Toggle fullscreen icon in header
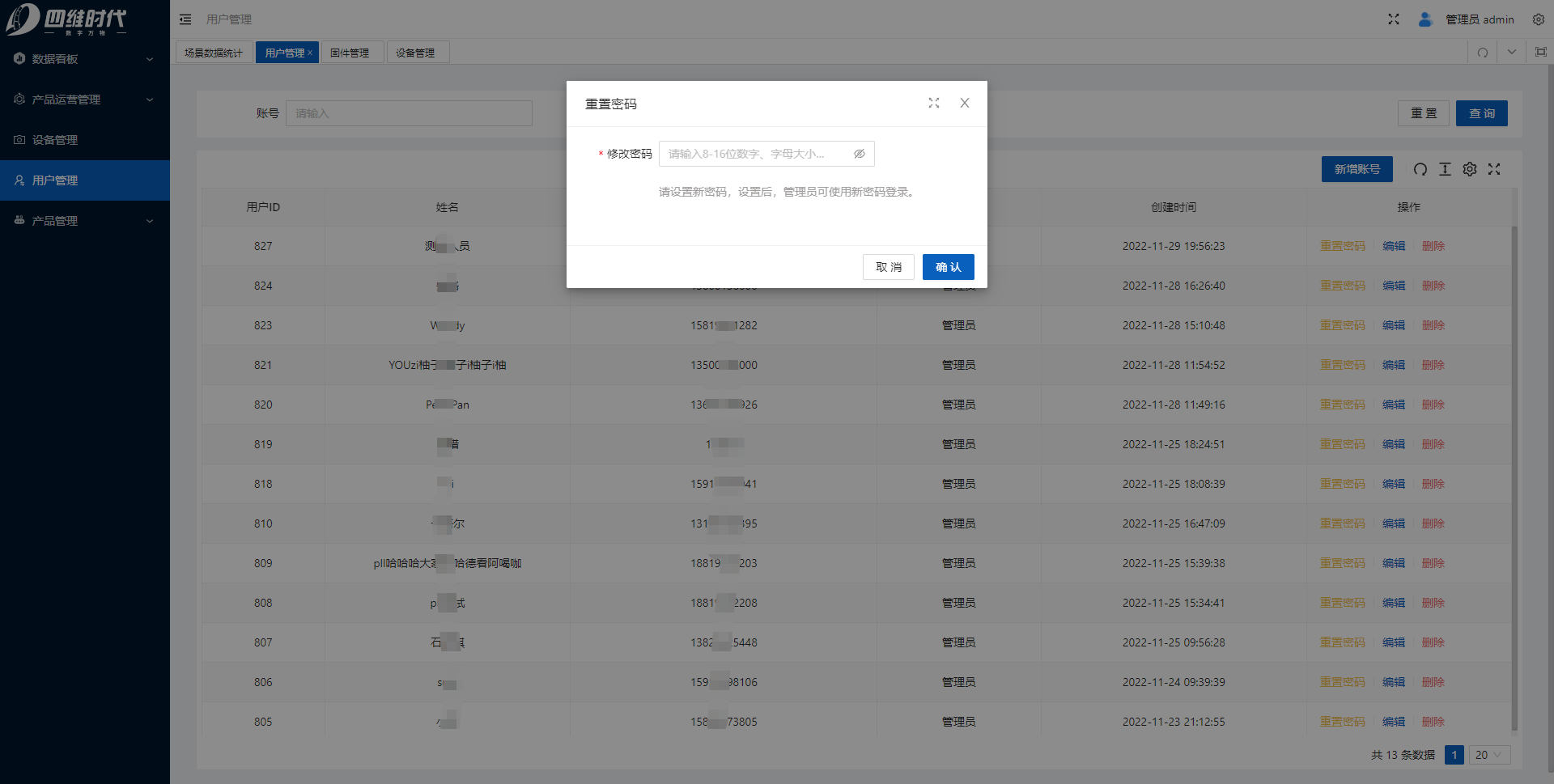 1393,19
